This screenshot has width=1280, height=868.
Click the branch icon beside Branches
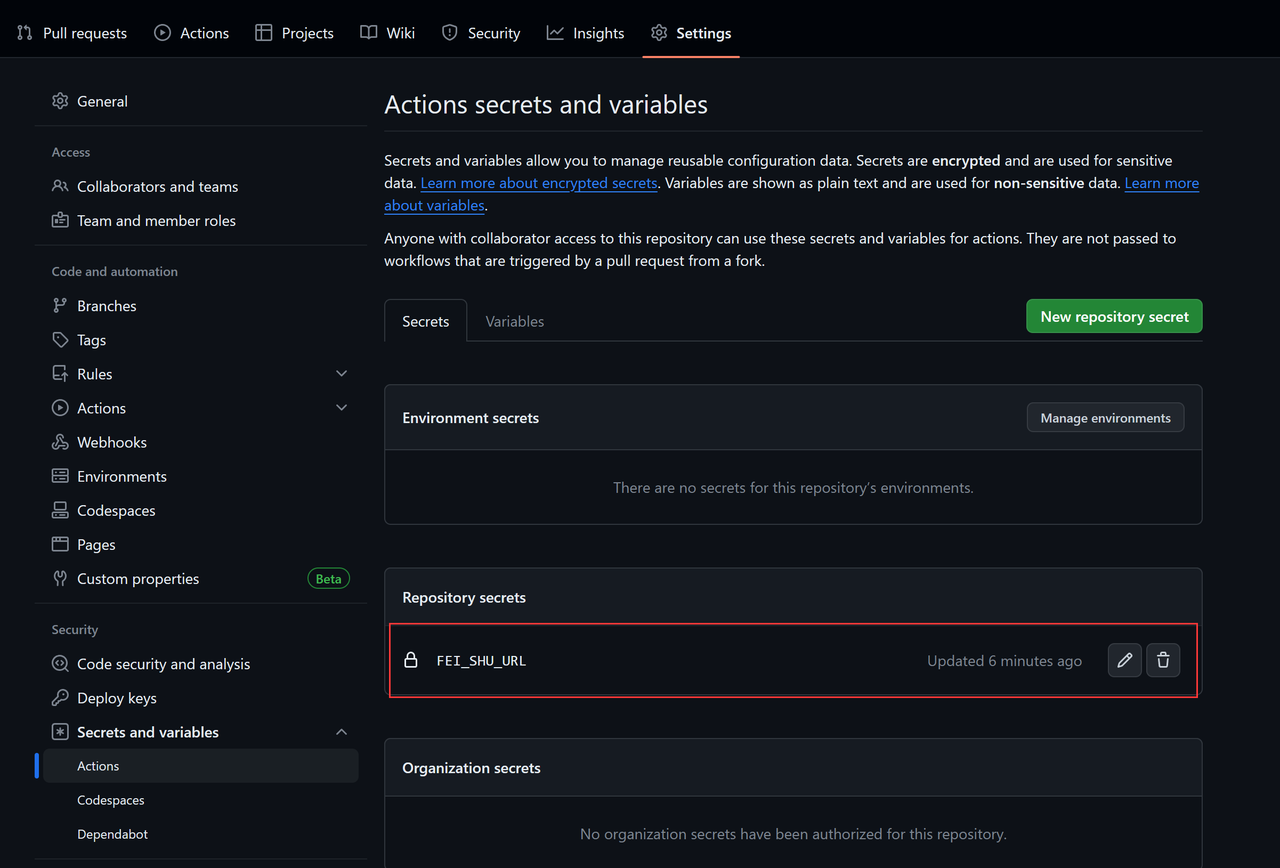(60, 305)
